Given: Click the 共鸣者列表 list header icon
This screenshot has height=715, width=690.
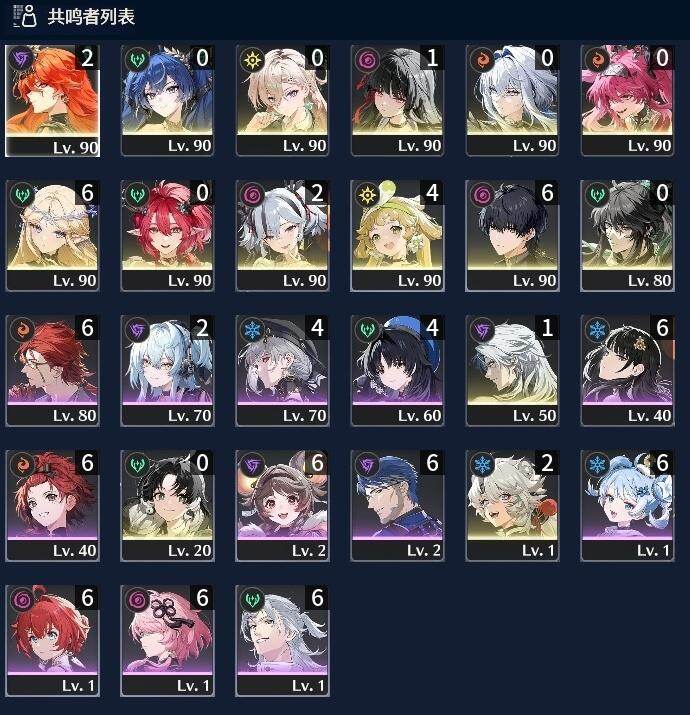Looking at the screenshot, I should tap(25, 16).
